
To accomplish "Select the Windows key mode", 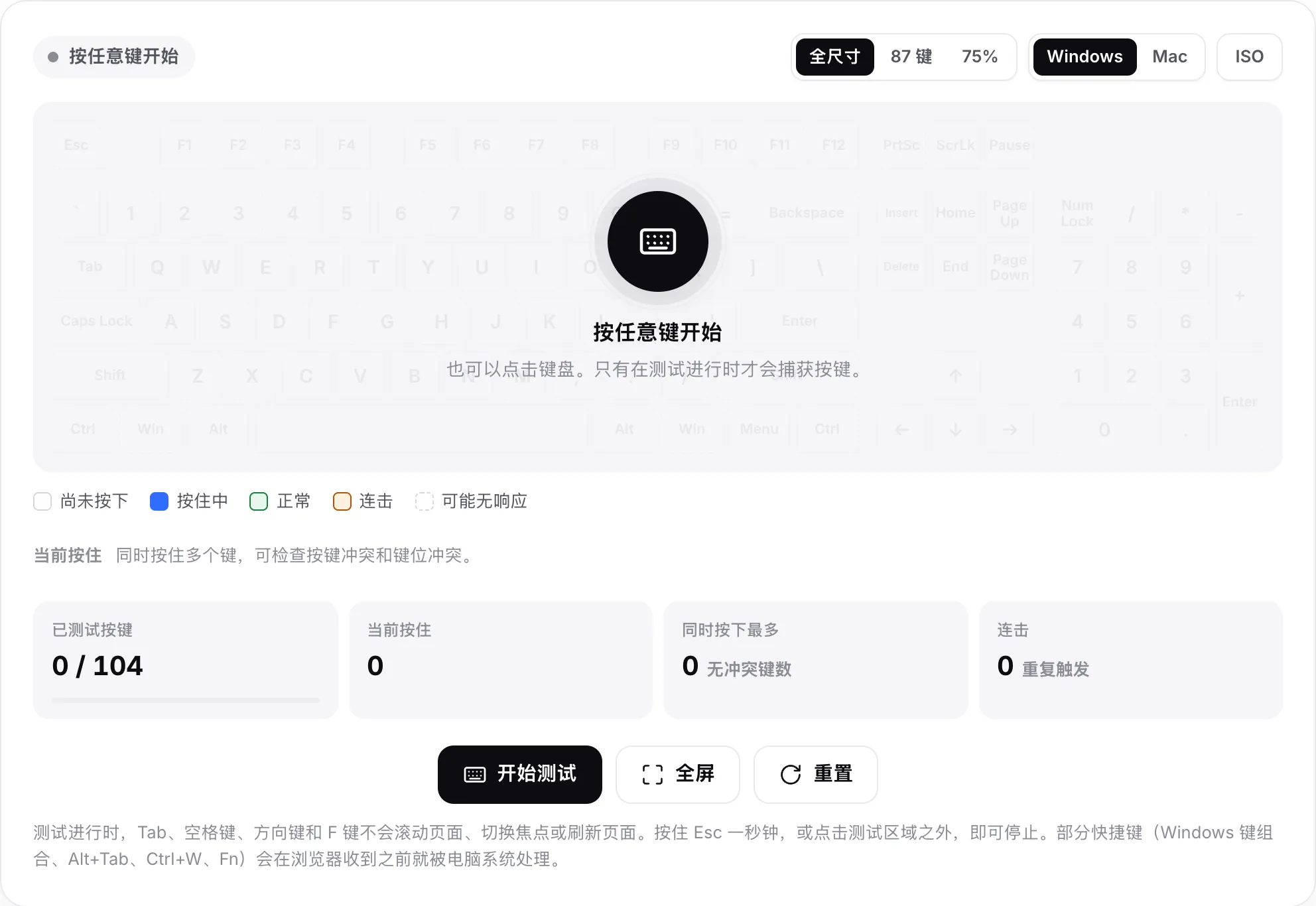I will (1085, 57).
